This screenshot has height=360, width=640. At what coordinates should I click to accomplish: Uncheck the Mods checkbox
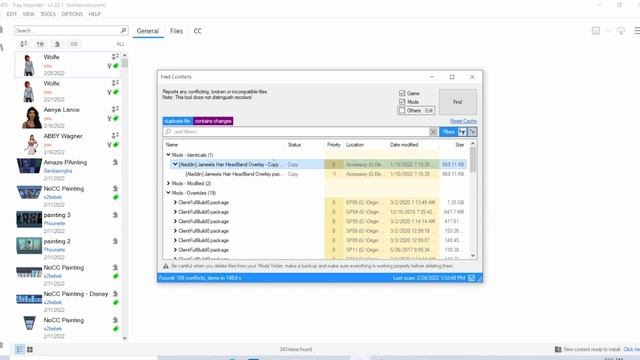coord(402,102)
